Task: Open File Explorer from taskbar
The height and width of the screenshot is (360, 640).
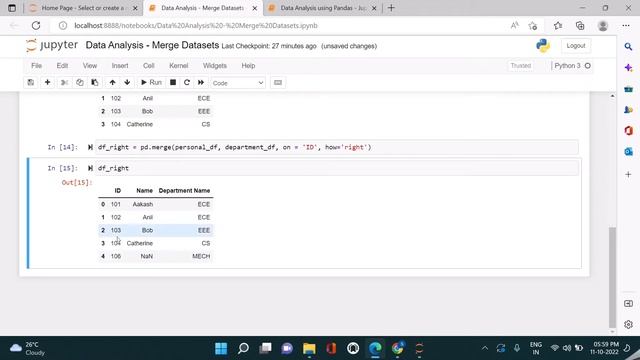Action: pos(309,348)
